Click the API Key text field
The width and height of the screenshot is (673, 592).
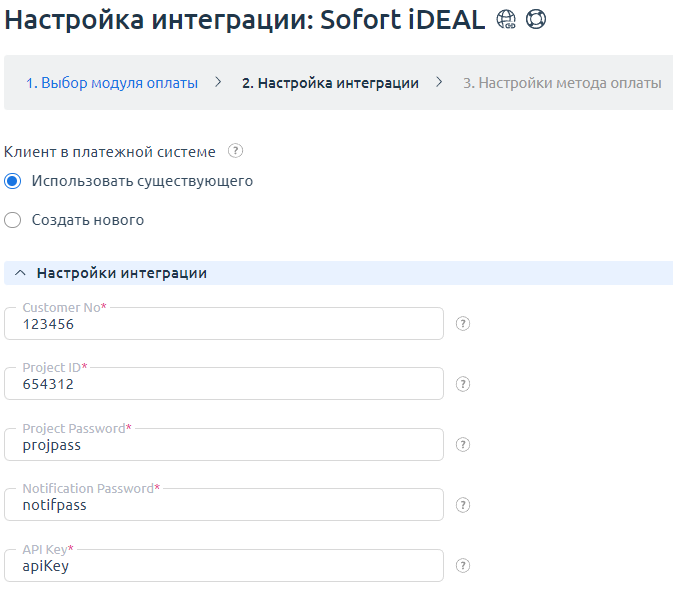point(223,566)
